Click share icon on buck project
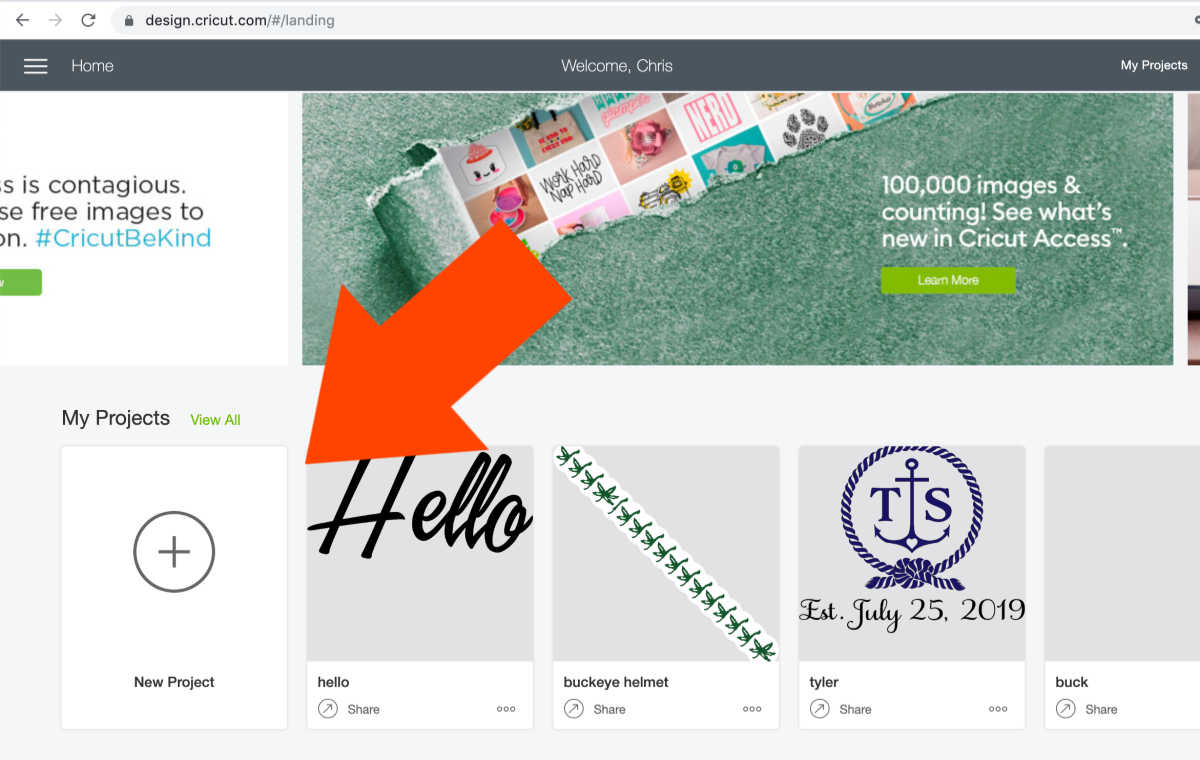 click(1065, 709)
